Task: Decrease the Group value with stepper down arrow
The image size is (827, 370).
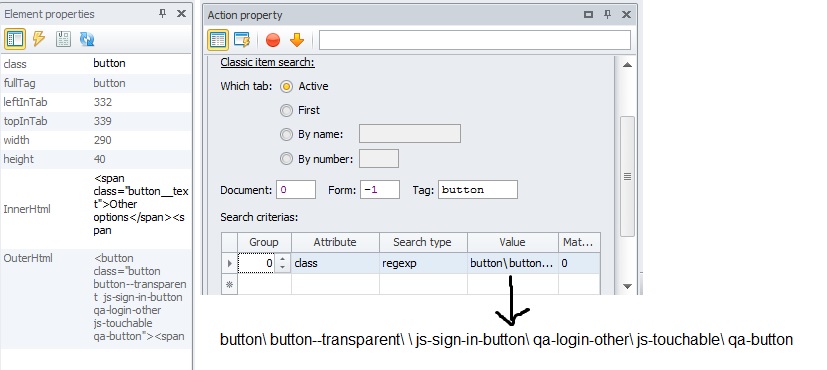Action: [283, 267]
